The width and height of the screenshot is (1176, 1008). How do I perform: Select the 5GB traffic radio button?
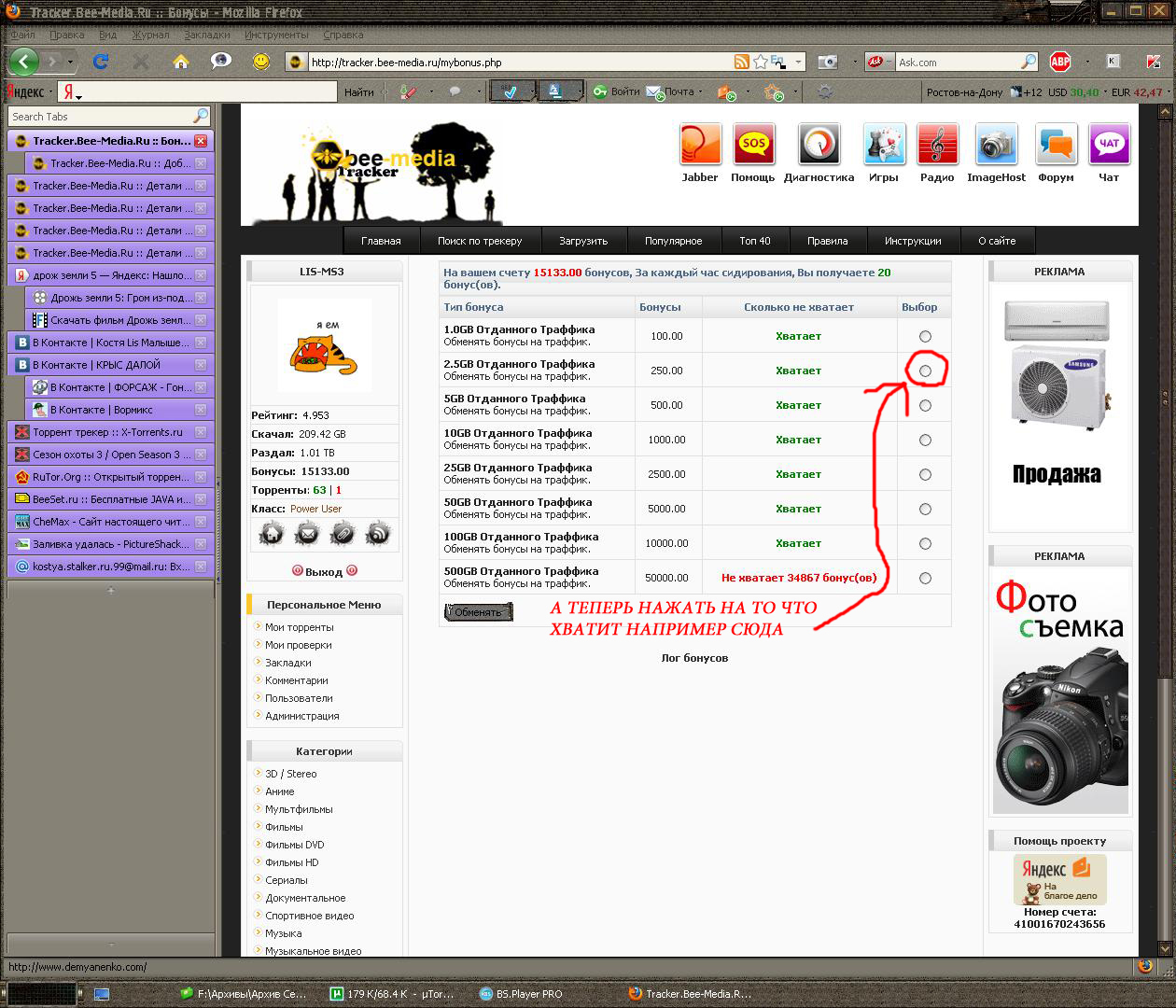[925, 405]
